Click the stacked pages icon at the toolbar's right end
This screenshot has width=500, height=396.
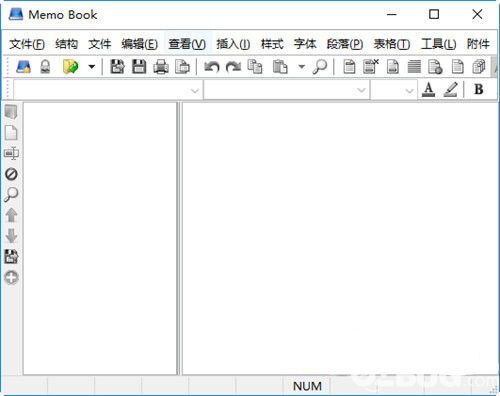pyautogui.click(x=479, y=67)
